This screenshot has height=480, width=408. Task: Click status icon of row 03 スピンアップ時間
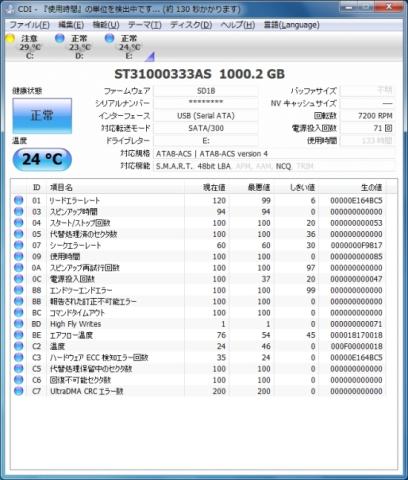tap(19, 212)
